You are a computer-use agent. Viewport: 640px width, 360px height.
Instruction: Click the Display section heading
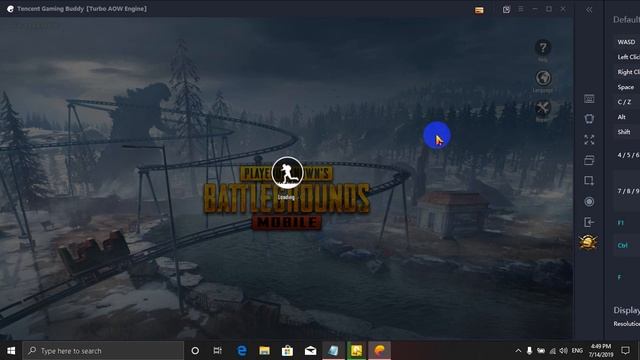tap(627, 310)
